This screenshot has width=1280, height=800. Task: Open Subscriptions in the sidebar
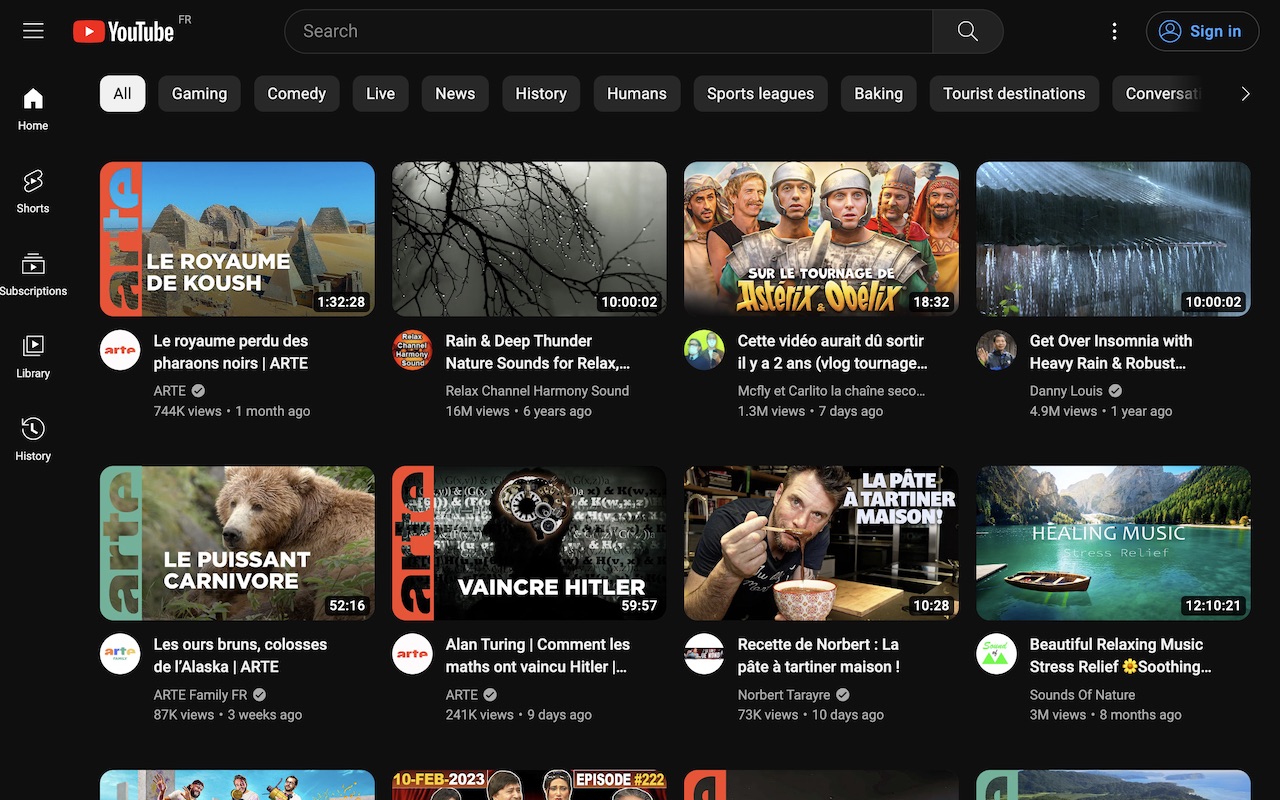pyautogui.click(x=33, y=274)
